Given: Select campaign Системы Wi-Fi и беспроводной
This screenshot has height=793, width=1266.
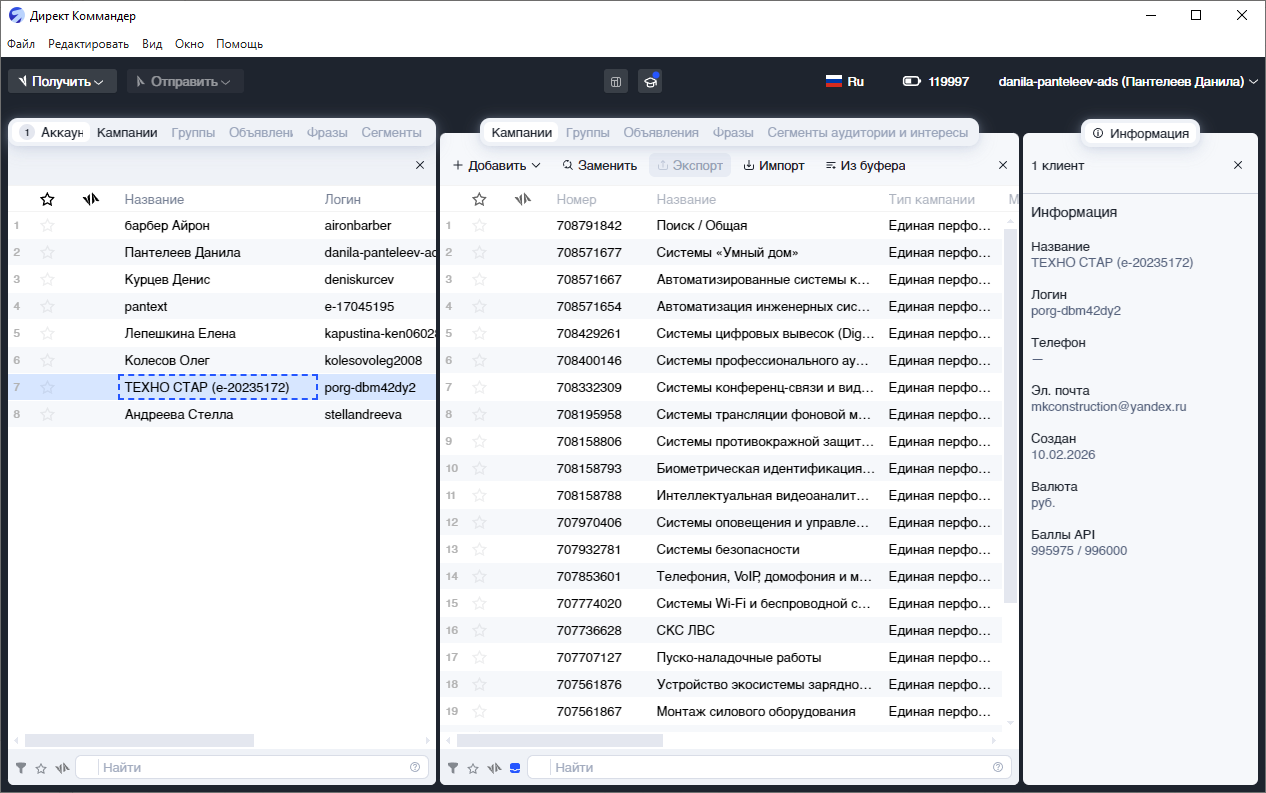Looking at the screenshot, I should (x=721, y=604).
